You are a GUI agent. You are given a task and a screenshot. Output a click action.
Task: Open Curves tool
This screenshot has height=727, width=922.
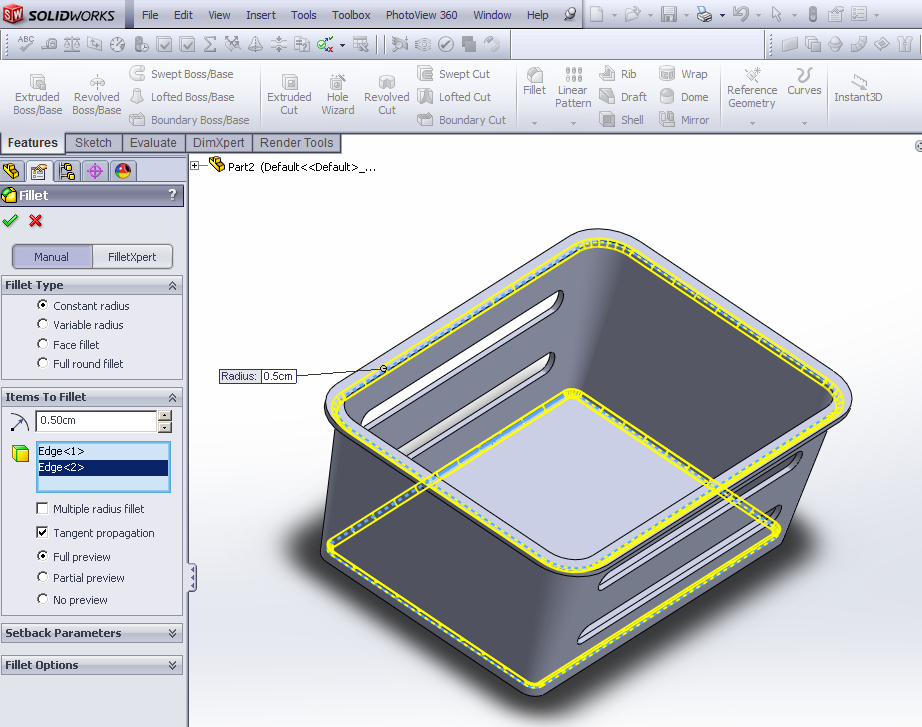804,81
